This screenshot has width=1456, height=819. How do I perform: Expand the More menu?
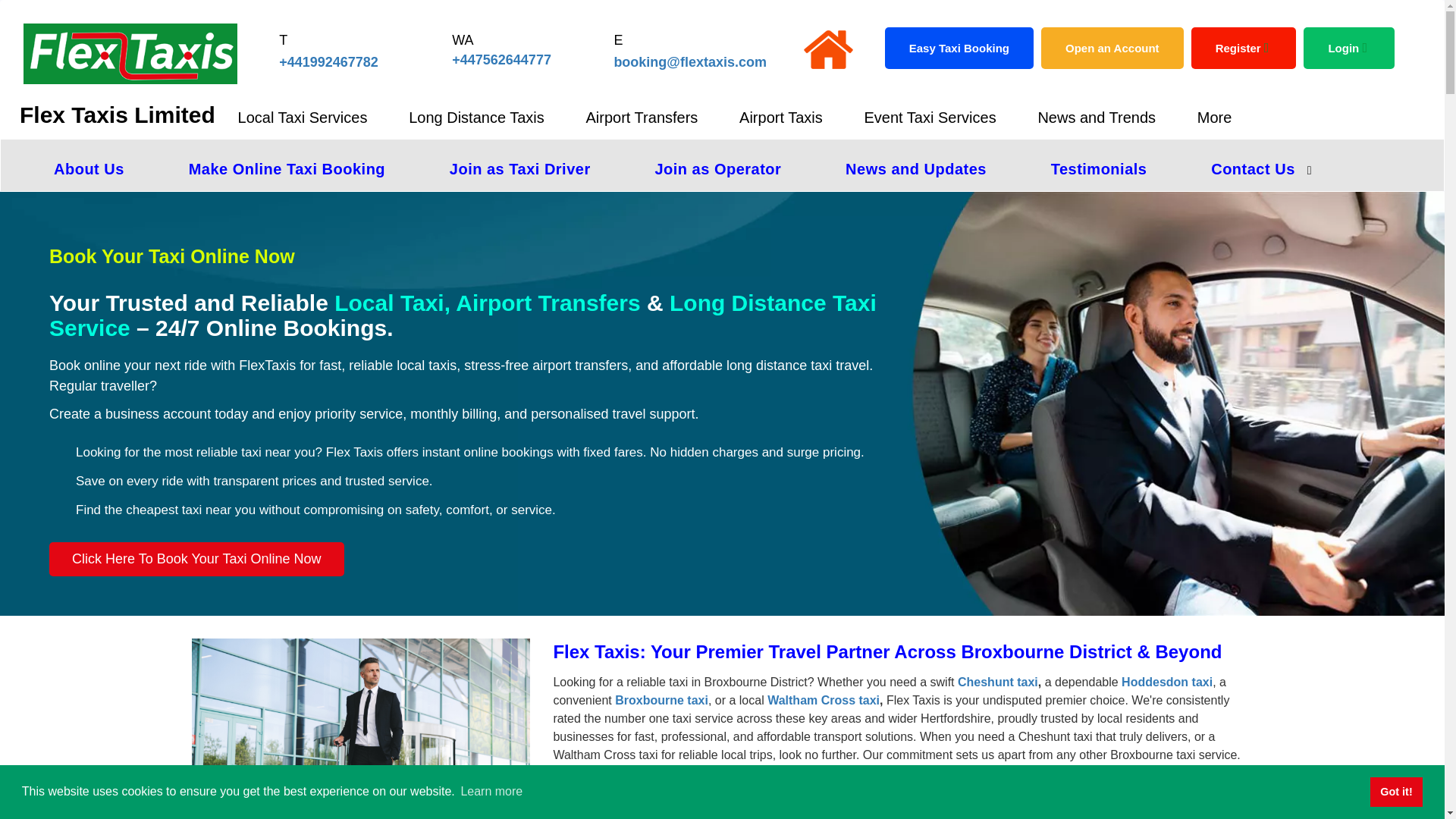click(x=1213, y=118)
